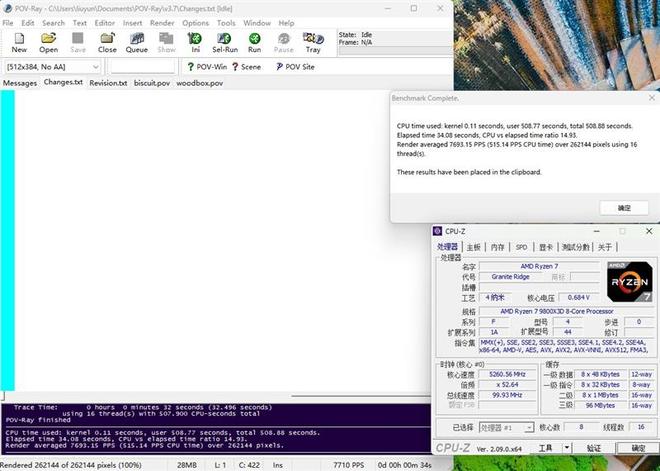Minimize POV-Ray to Tray icon
The height and width of the screenshot is (471, 660).
(313, 41)
